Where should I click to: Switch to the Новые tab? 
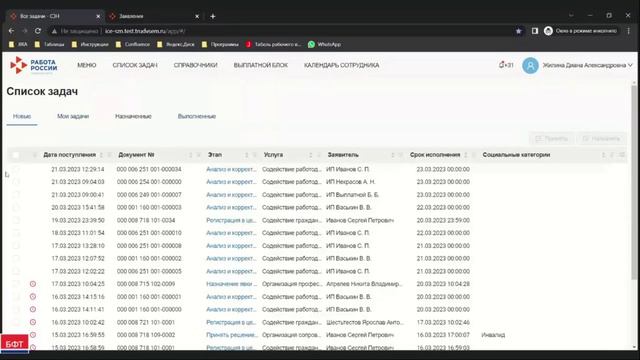coord(22,116)
